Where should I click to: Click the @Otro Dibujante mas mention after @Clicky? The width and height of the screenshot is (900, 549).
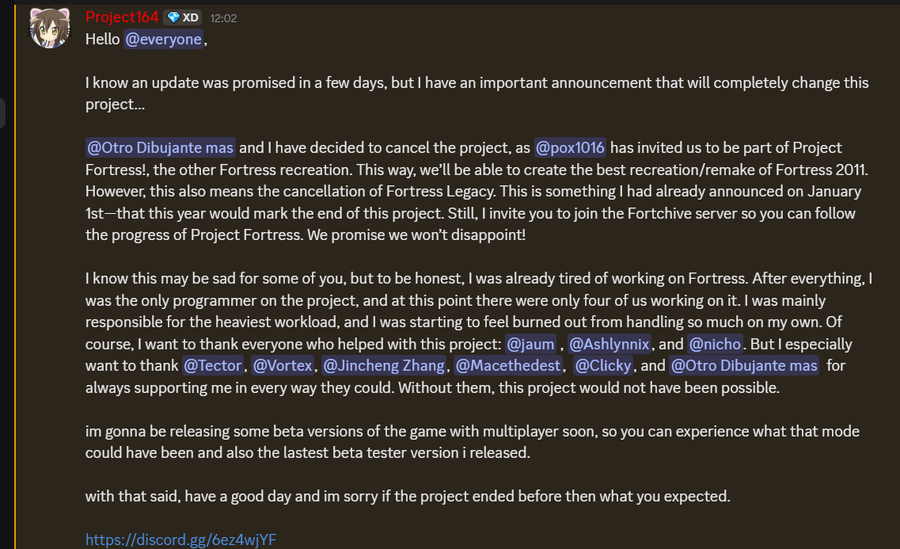click(x=744, y=366)
